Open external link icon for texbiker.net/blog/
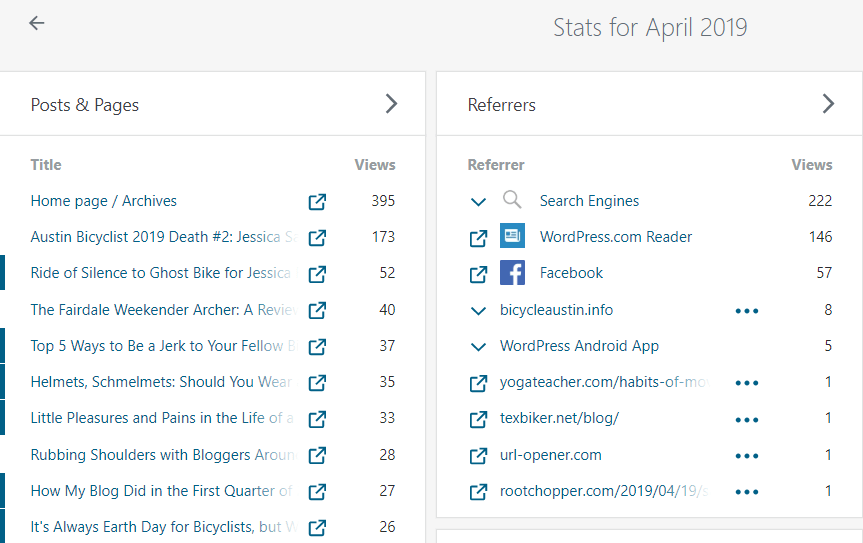 [478, 419]
